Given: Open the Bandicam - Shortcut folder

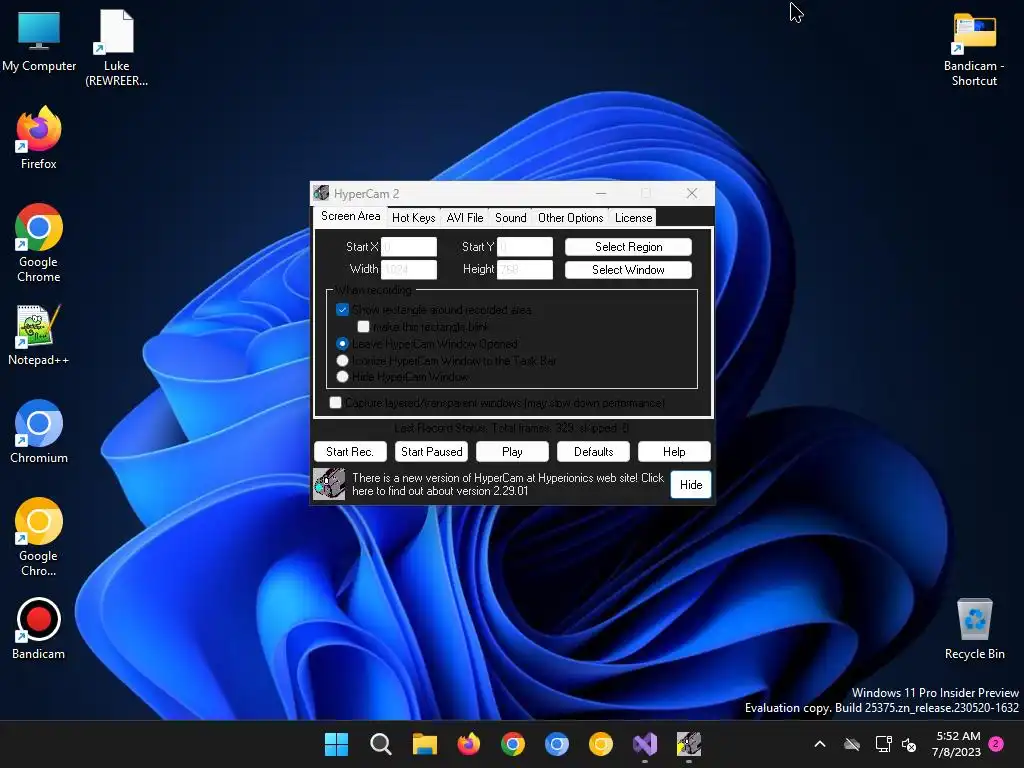Looking at the screenshot, I should [x=974, y=48].
